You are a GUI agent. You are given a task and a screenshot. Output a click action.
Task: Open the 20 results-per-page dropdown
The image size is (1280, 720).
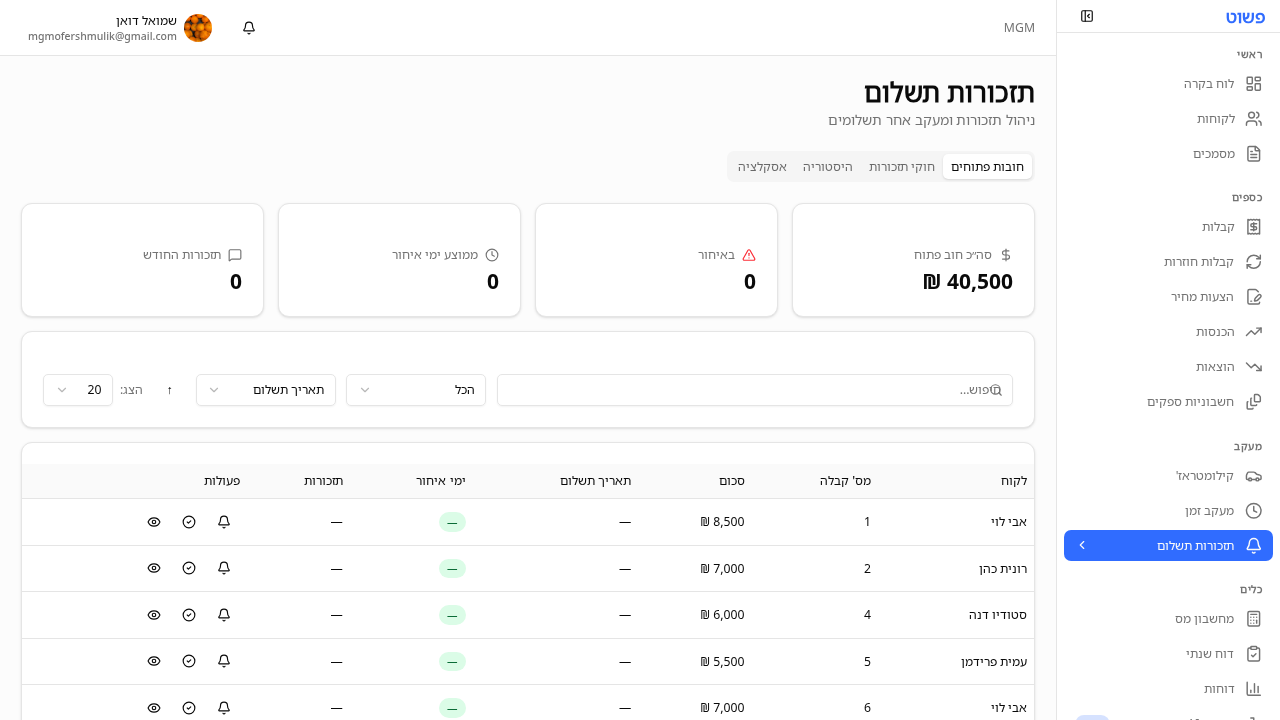[x=78, y=390]
